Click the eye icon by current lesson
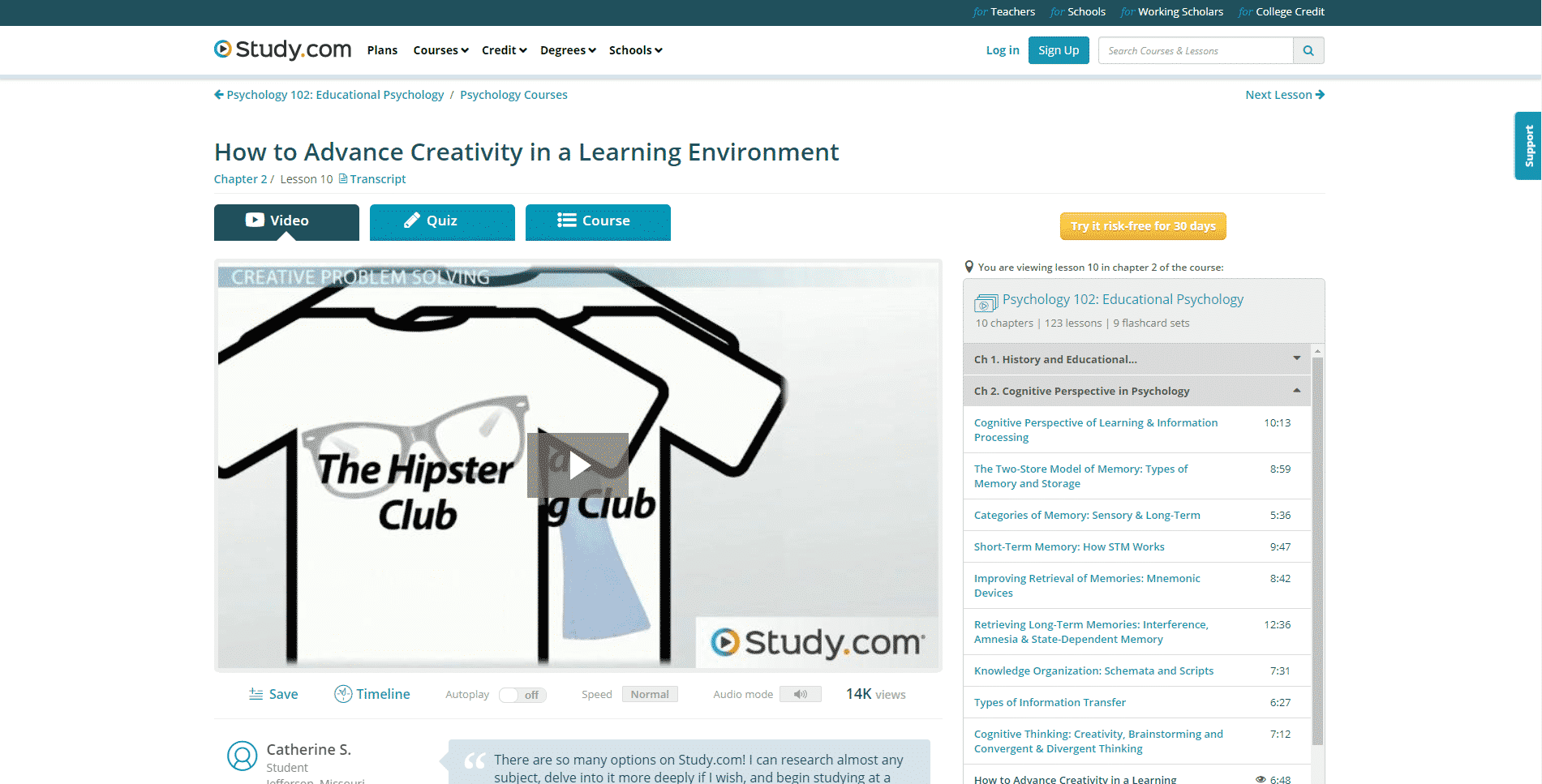The height and width of the screenshot is (784, 1542). (x=1261, y=779)
